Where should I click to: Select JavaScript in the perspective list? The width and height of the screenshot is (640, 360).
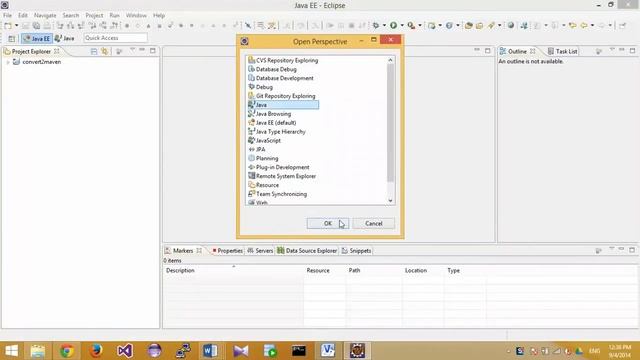[x=264, y=140]
